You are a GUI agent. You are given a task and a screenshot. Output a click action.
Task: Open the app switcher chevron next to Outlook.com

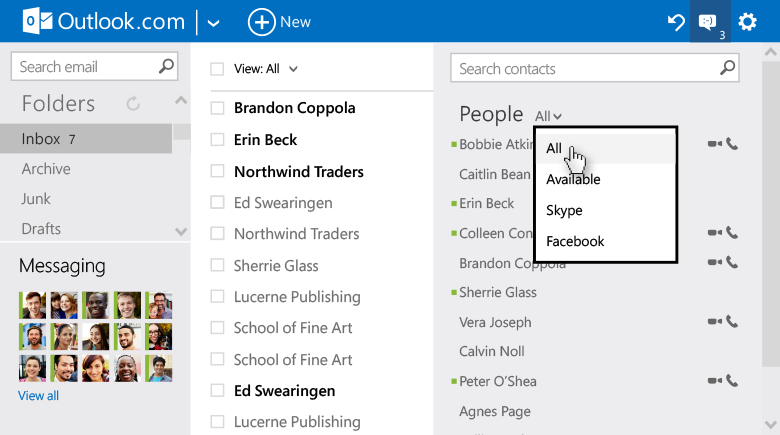point(213,22)
